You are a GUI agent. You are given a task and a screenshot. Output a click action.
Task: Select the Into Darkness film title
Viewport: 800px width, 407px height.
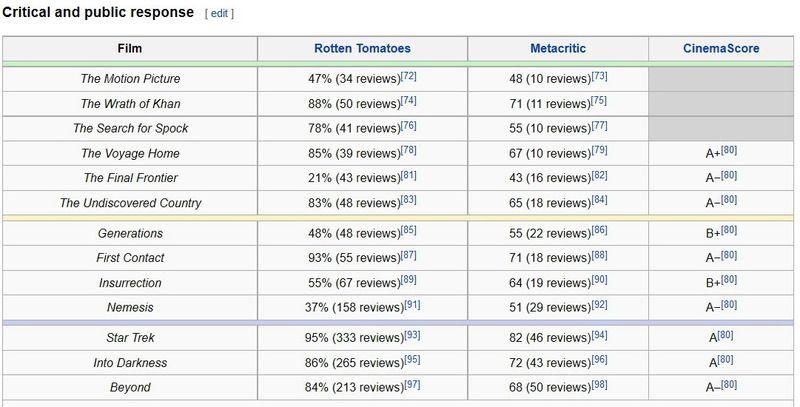[x=130, y=363]
